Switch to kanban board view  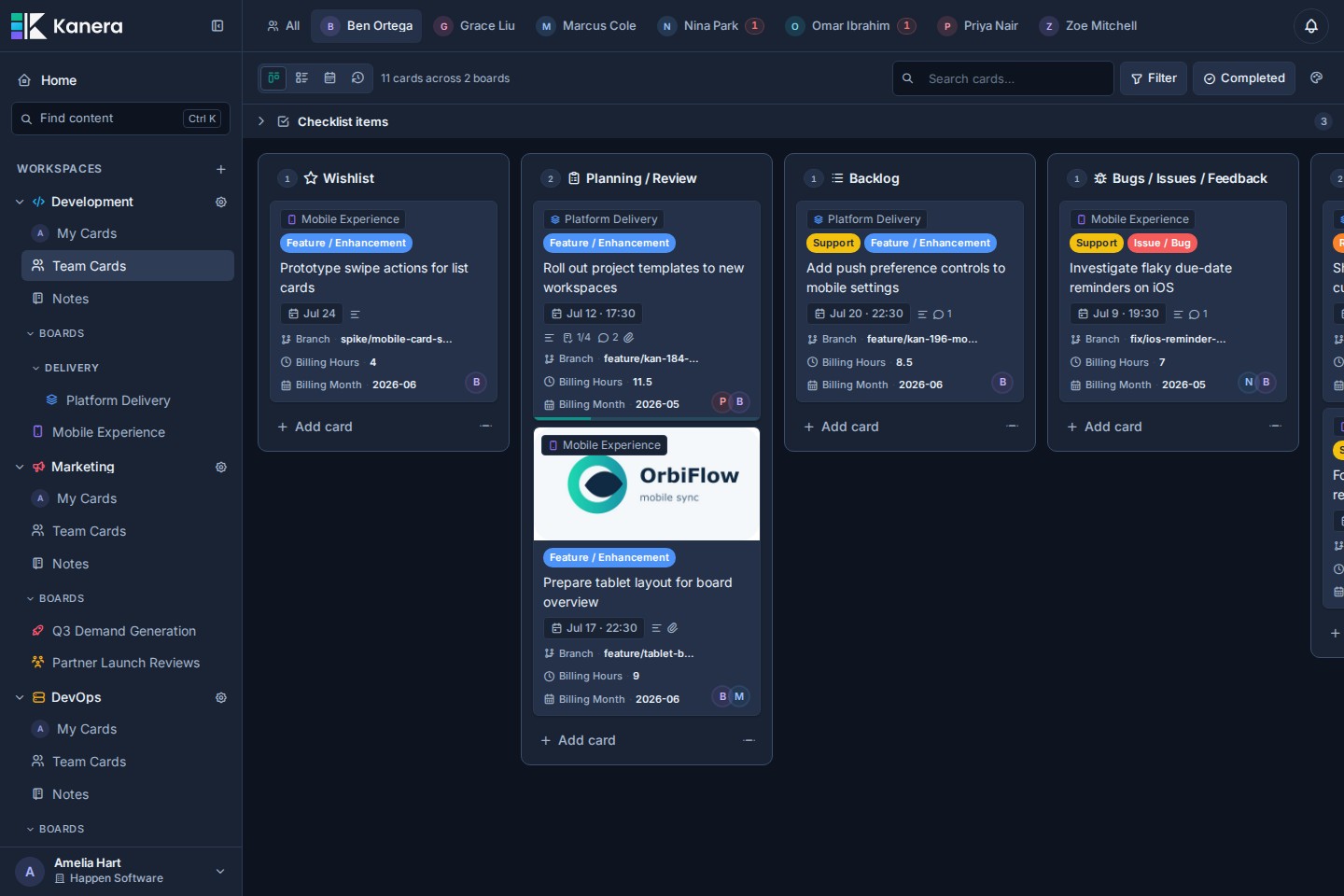tap(273, 78)
